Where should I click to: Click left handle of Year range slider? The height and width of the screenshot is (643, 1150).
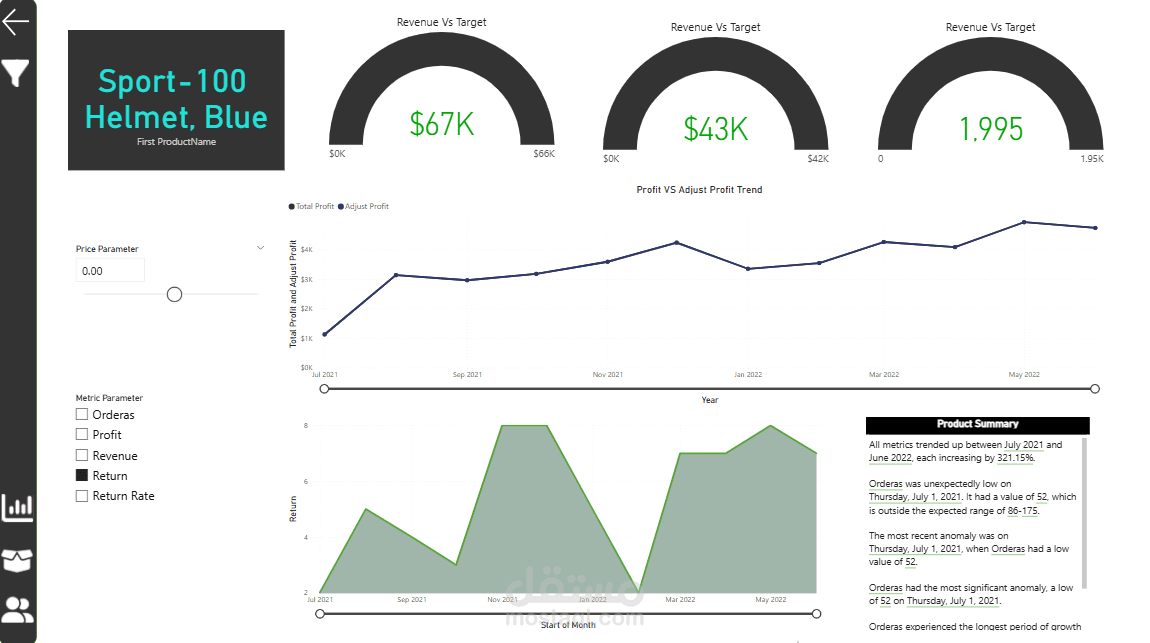(x=324, y=389)
